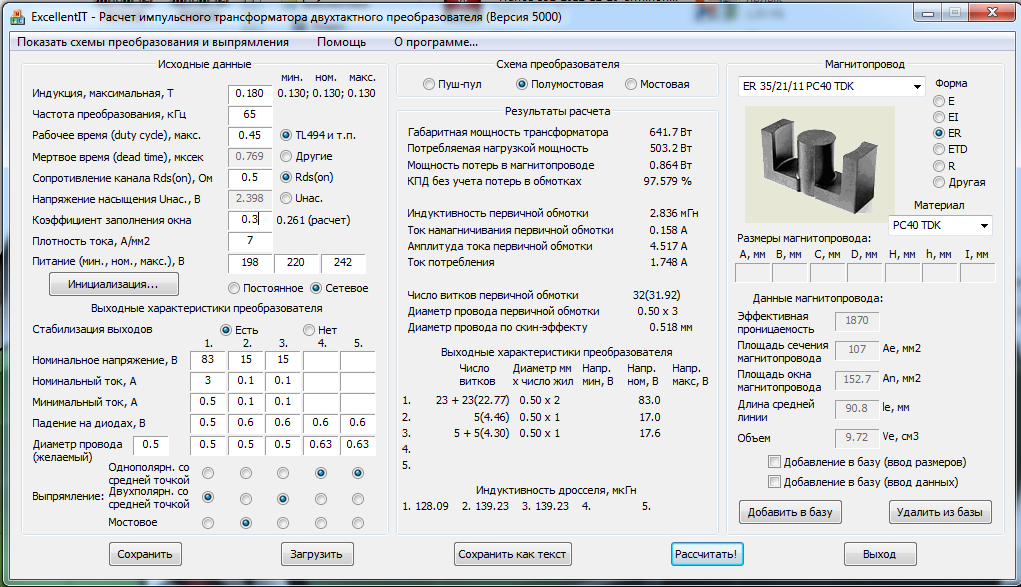The height and width of the screenshot is (587, 1021).
Task: Open the «О программе...» menu
Action: [x=436, y=42]
